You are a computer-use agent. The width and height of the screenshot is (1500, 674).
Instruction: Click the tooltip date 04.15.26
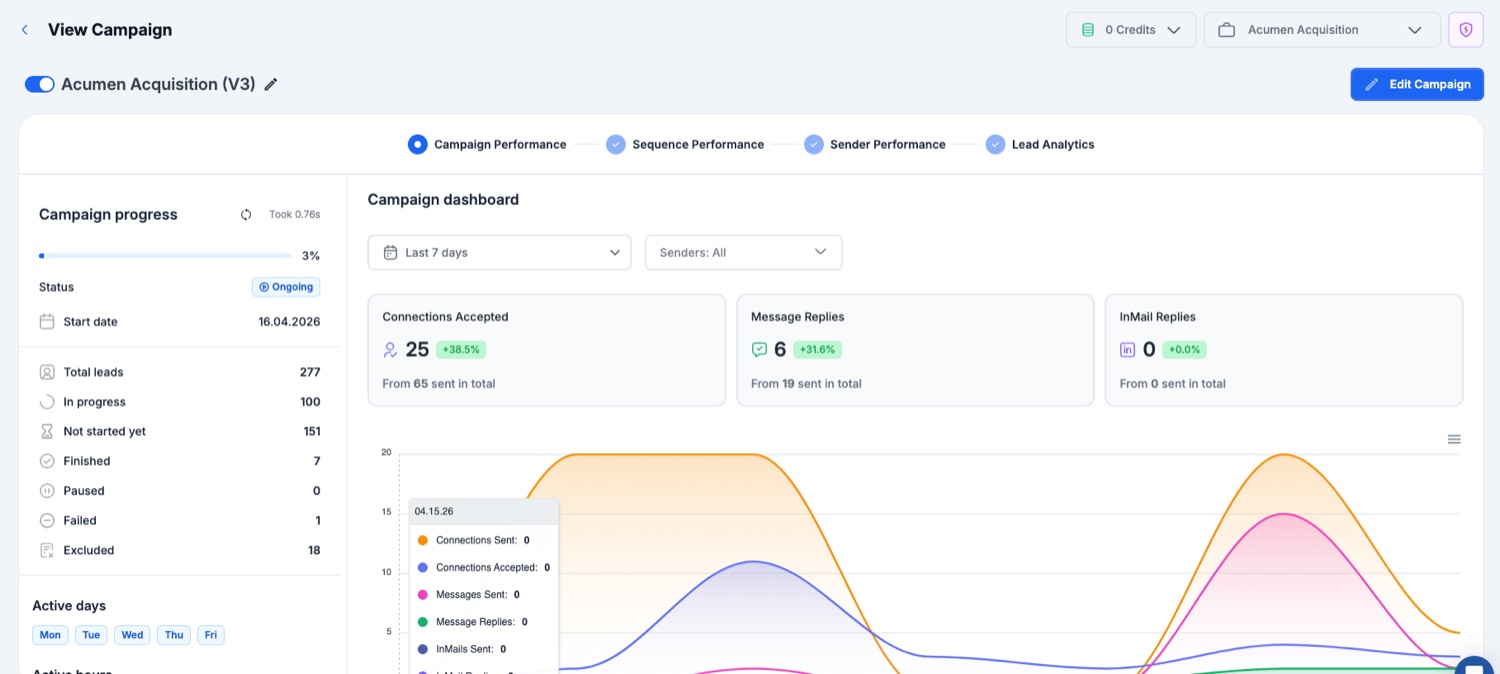[434, 511]
